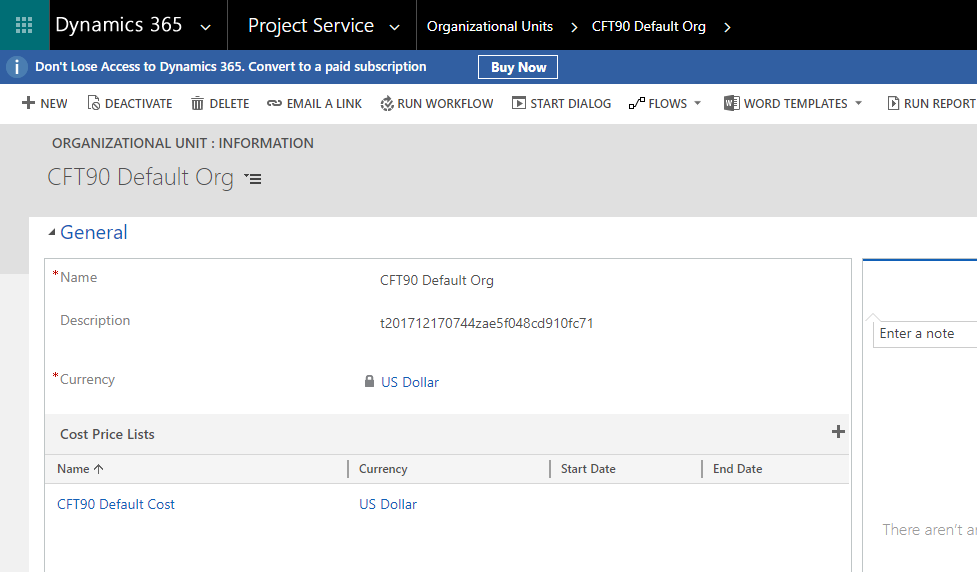The width and height of the screenshot is (977, 572).
Task: Expand chevron after CFT90 Default Org breadcrumb
Action: (x=727, y=27)
